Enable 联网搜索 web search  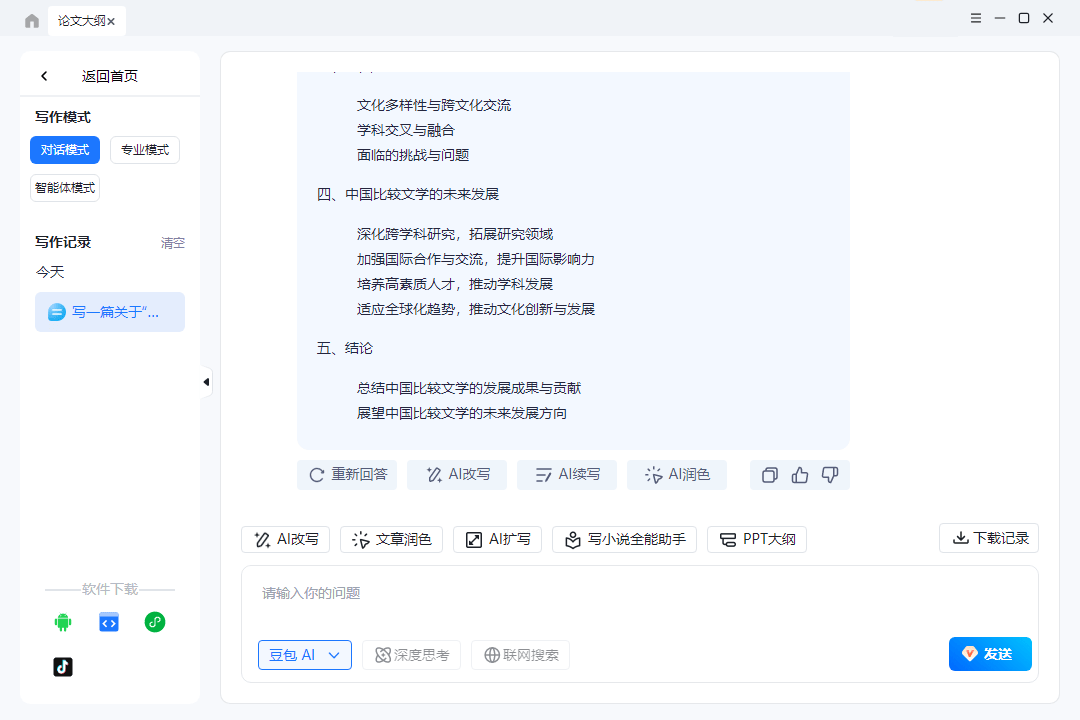tap(520, 655)
